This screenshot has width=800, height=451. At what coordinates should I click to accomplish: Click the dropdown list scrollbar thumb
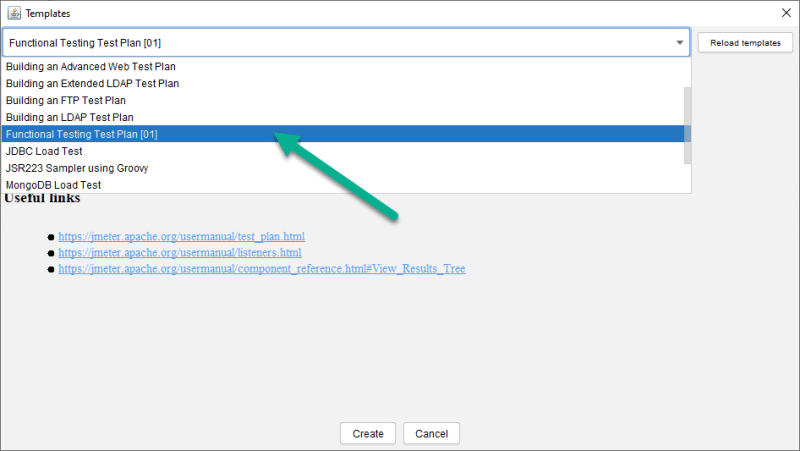click(687, 126)
